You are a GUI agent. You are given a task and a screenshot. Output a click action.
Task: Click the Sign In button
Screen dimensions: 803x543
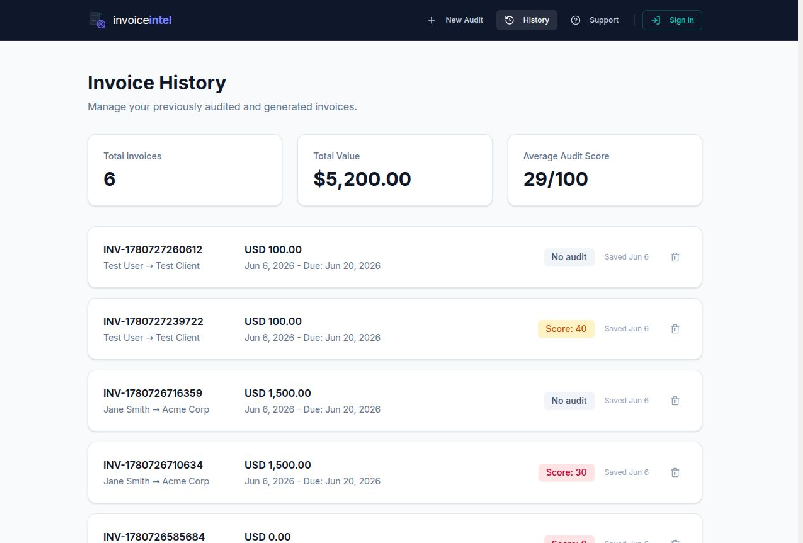[x=672, y=20]
